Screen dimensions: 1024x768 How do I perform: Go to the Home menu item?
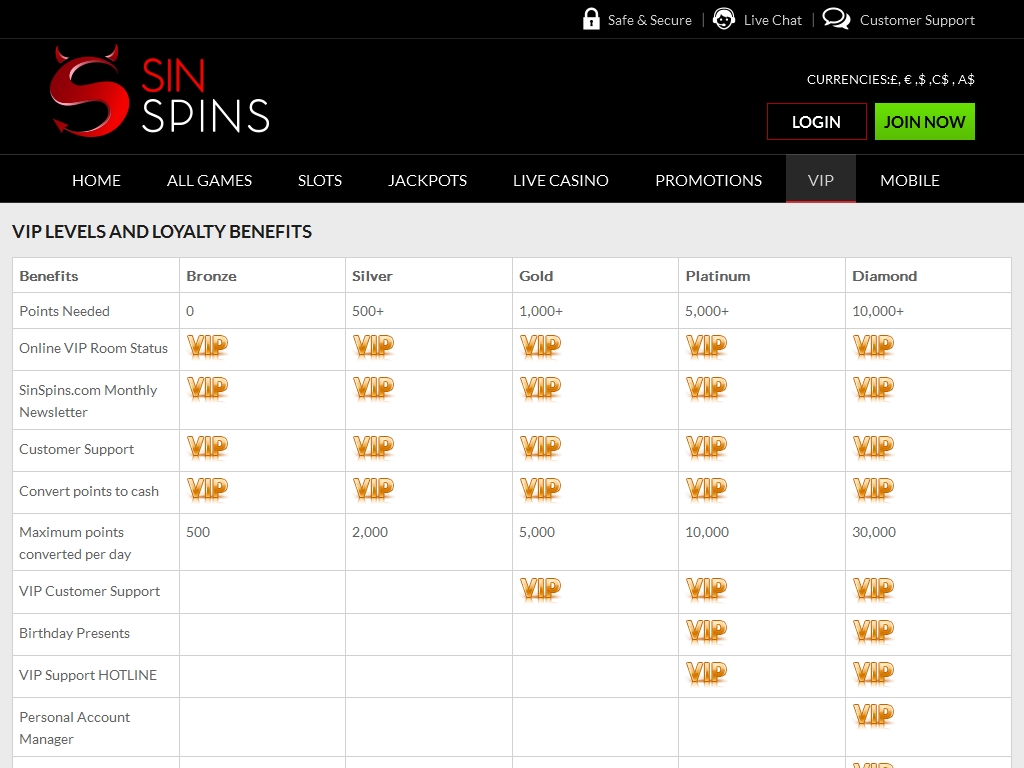(96, 180)
